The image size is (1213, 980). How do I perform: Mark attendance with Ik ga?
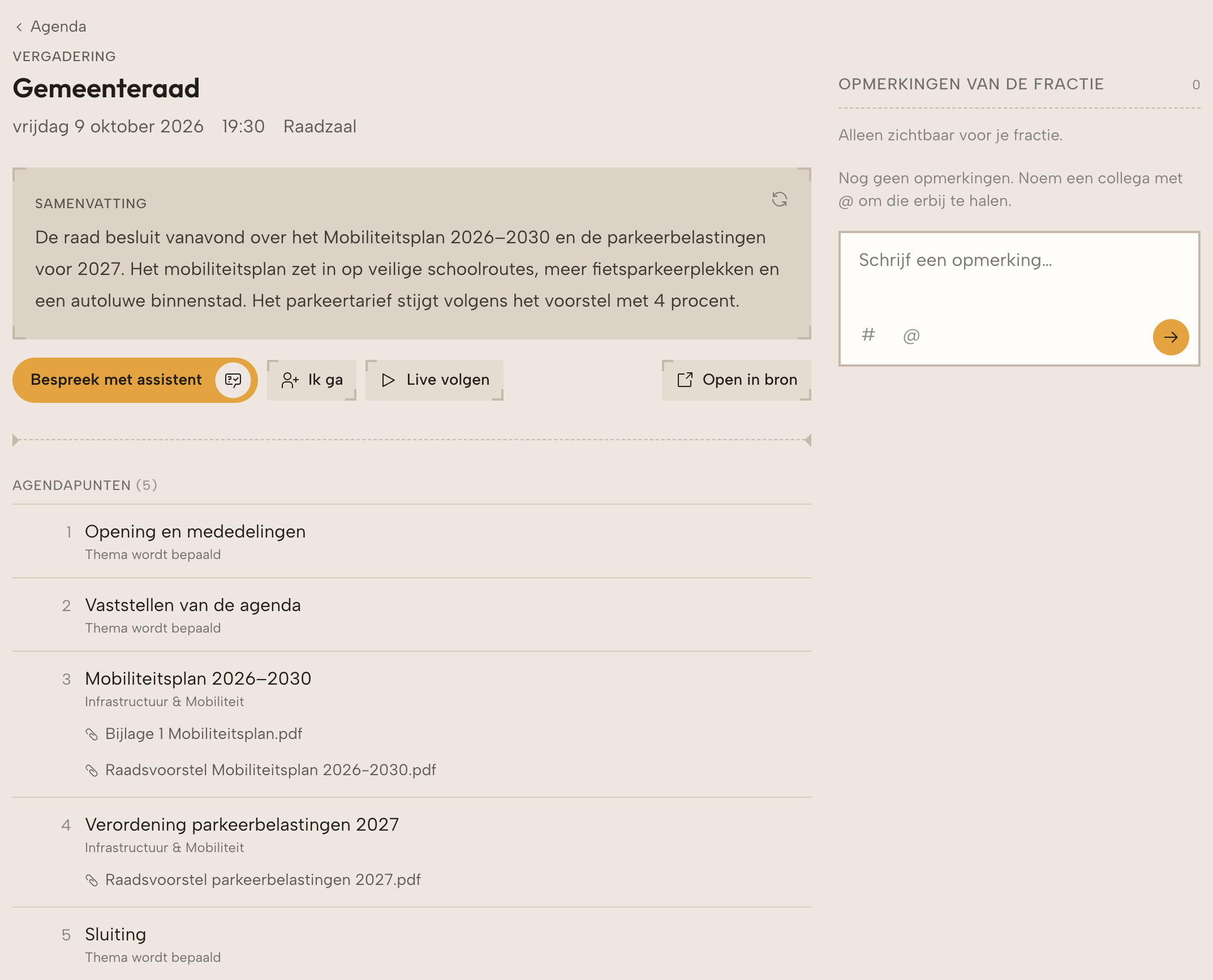(312, 380)
